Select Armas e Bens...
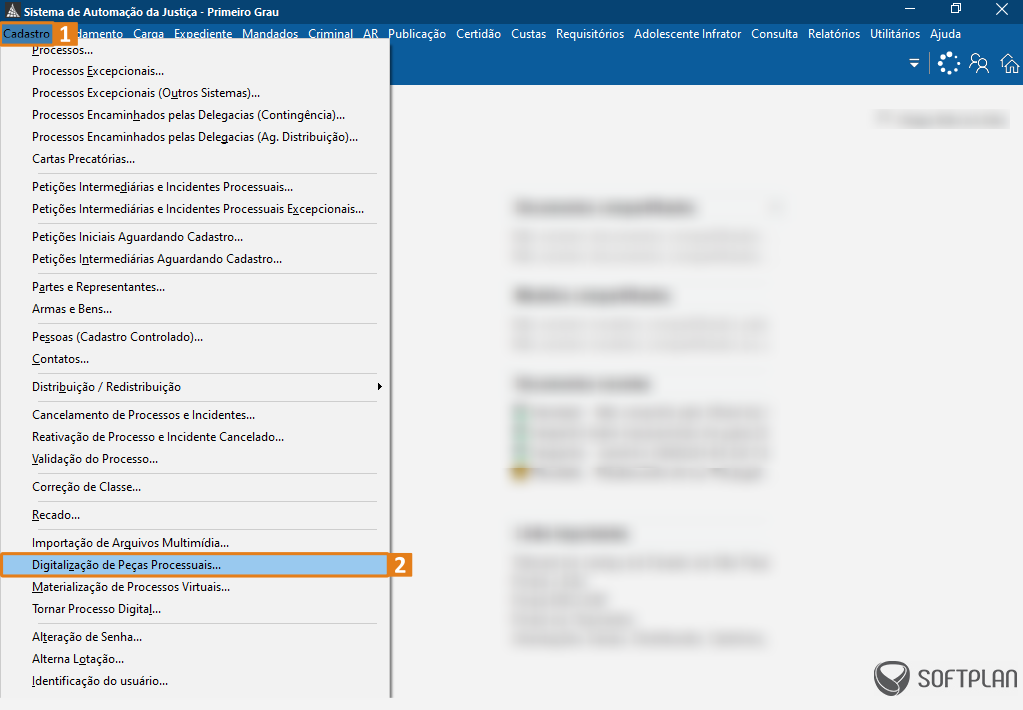This screenshot has width=1023, height=710. pyautogui.click(x=72, y=309)
